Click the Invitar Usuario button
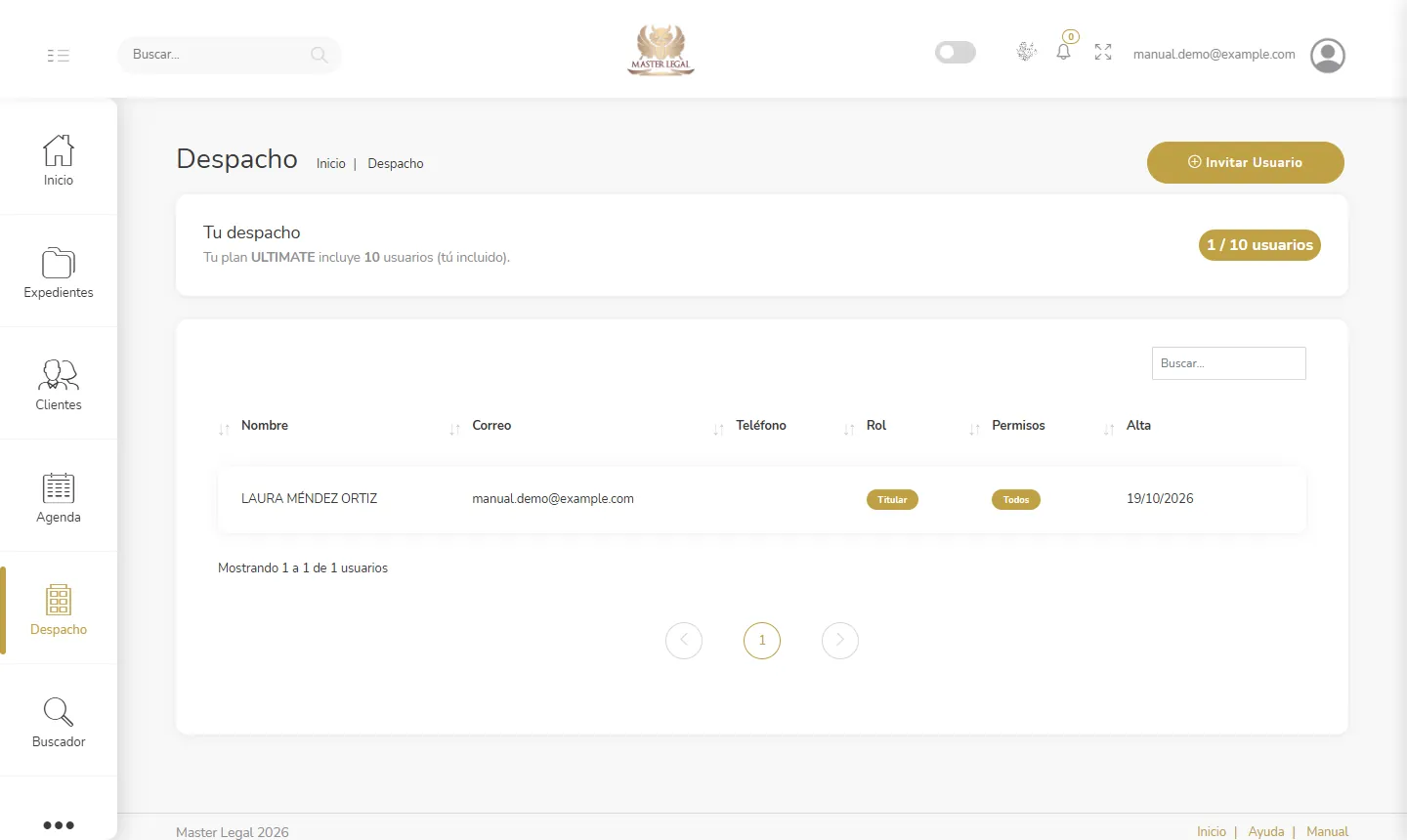Image resolution: width=1407 pixels, height=840 pixels. 1246,162
